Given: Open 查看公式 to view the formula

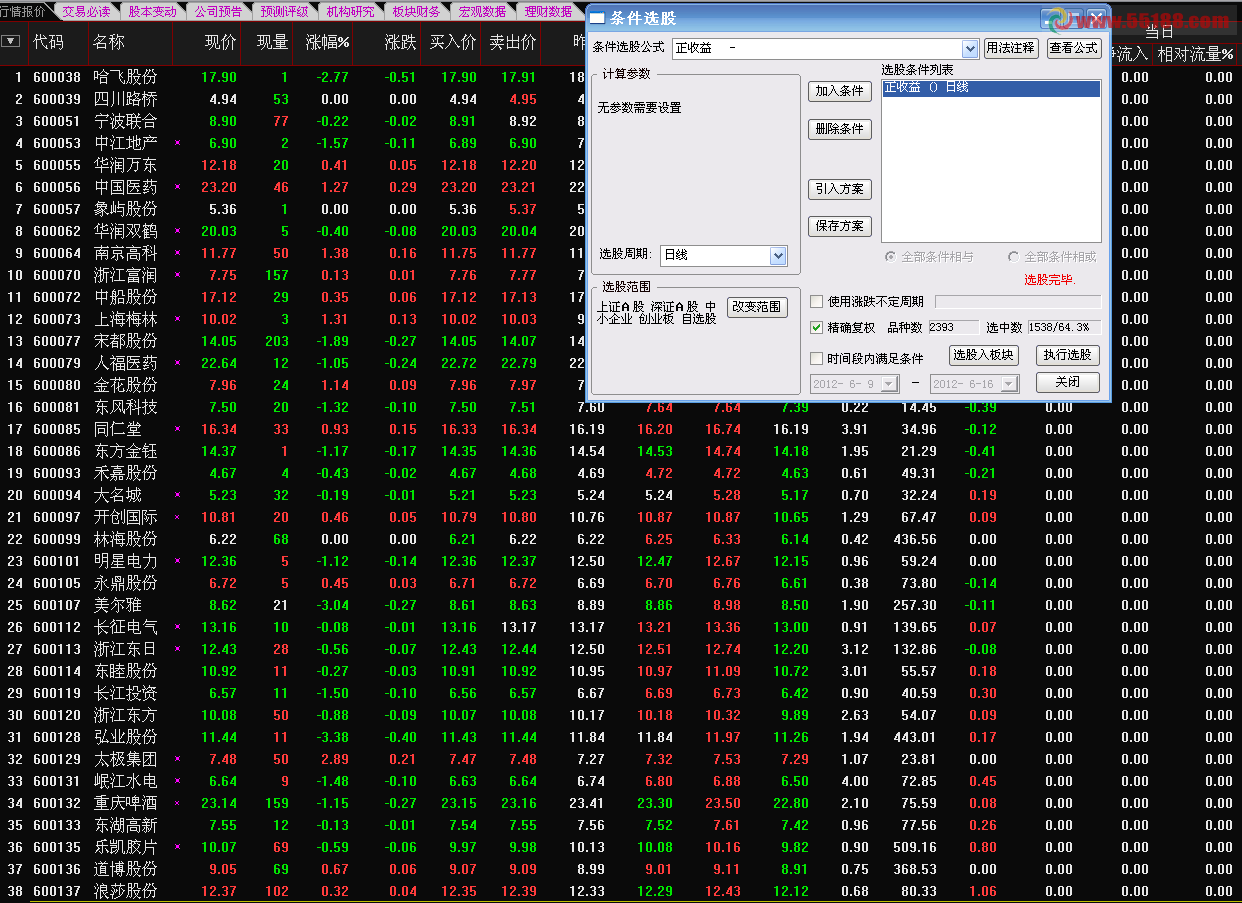Looking at the screenshot, I should [x=1073, y=48].
